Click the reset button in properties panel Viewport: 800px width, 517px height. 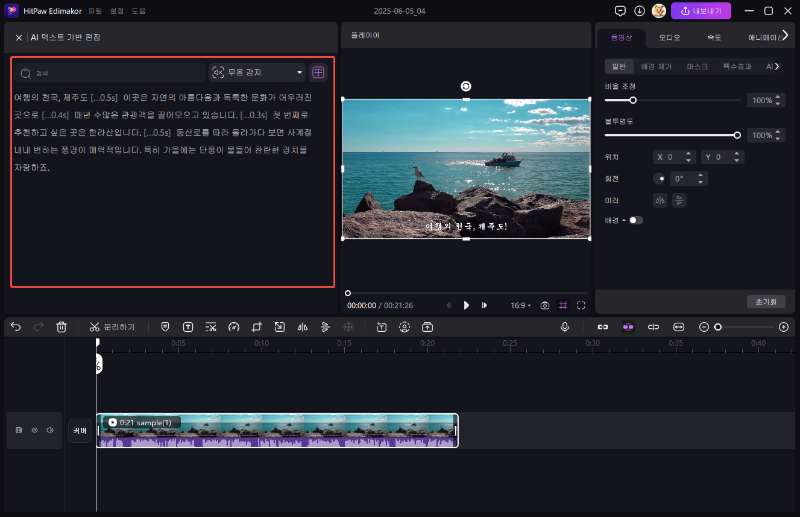(x=766, y=302)
